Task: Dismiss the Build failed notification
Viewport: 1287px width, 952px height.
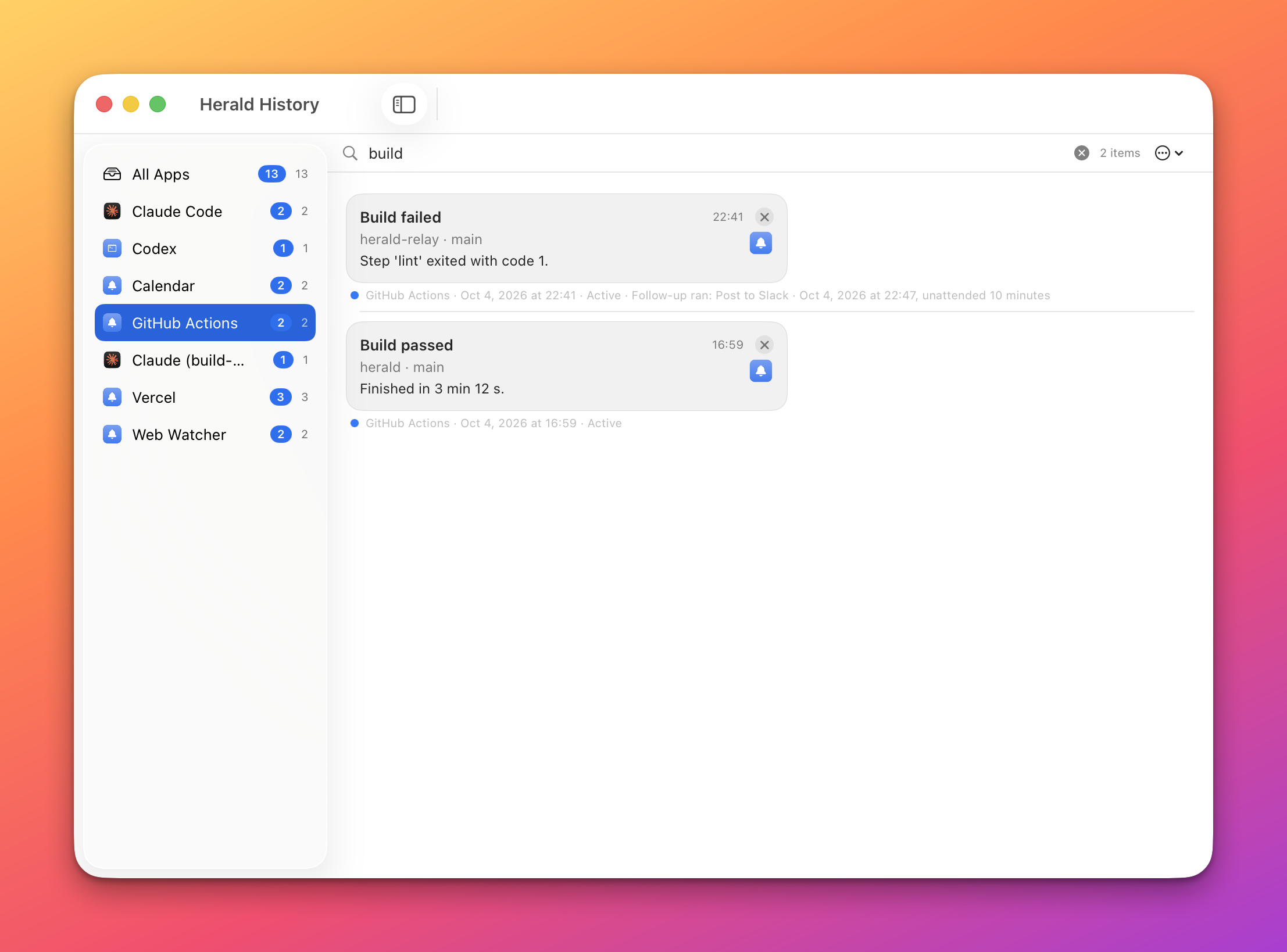Action: (764, 217)
